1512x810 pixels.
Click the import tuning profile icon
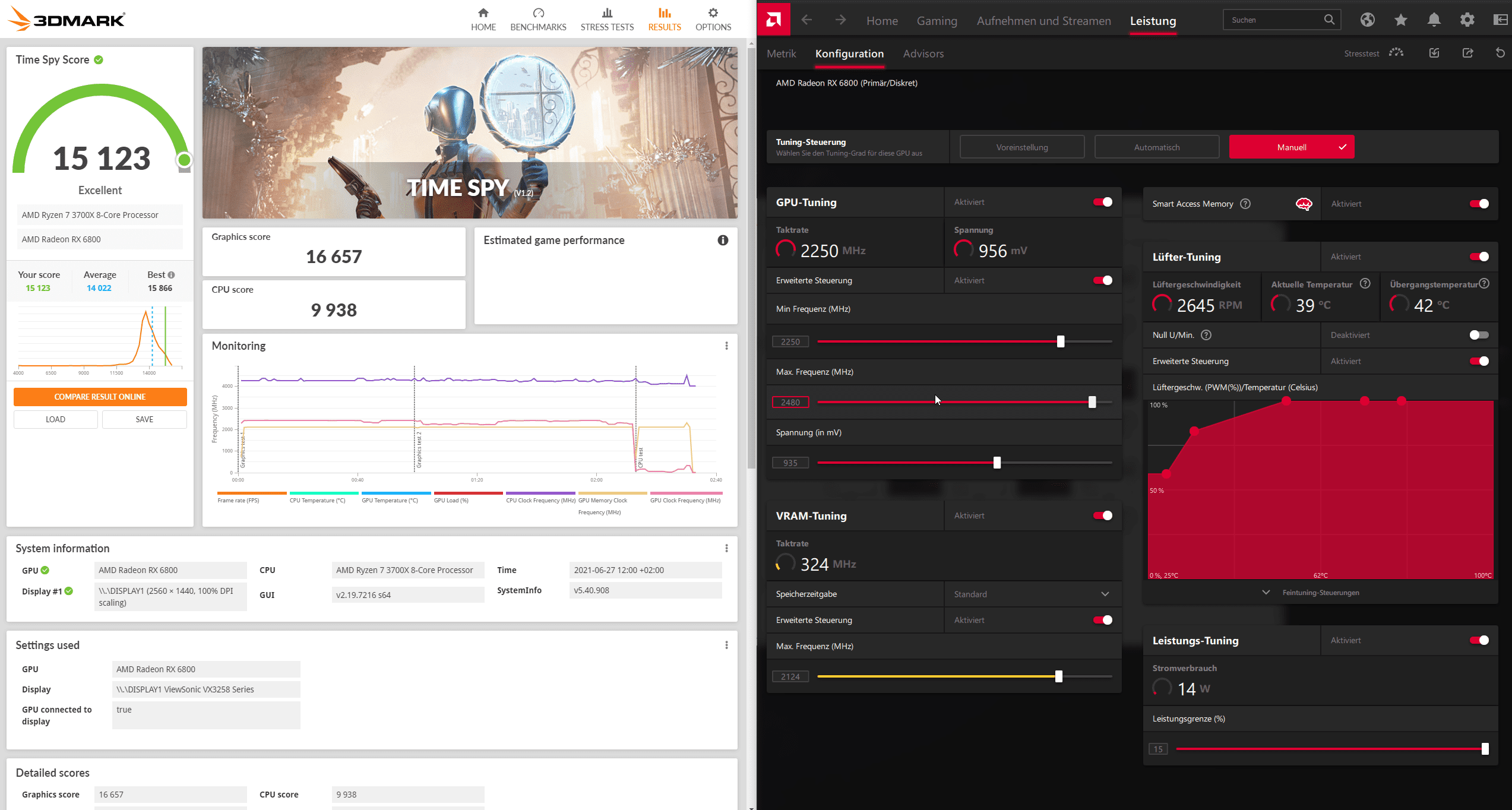click(x=1434, y=53)
